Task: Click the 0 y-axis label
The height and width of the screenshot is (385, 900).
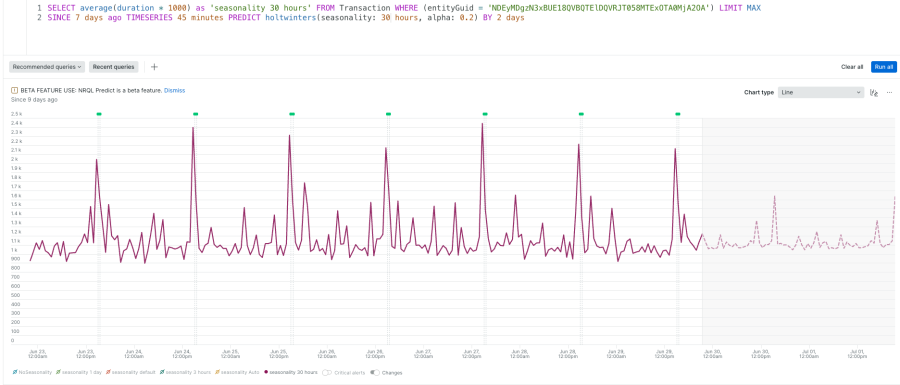Action: pyautogui.click(x=13, y=340)
